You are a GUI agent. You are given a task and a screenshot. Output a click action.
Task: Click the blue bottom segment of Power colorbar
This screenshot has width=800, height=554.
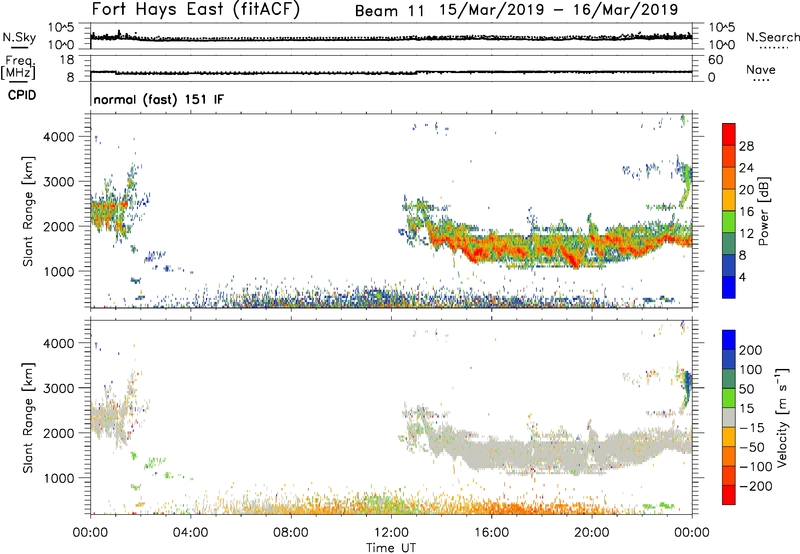coord(729,287)
